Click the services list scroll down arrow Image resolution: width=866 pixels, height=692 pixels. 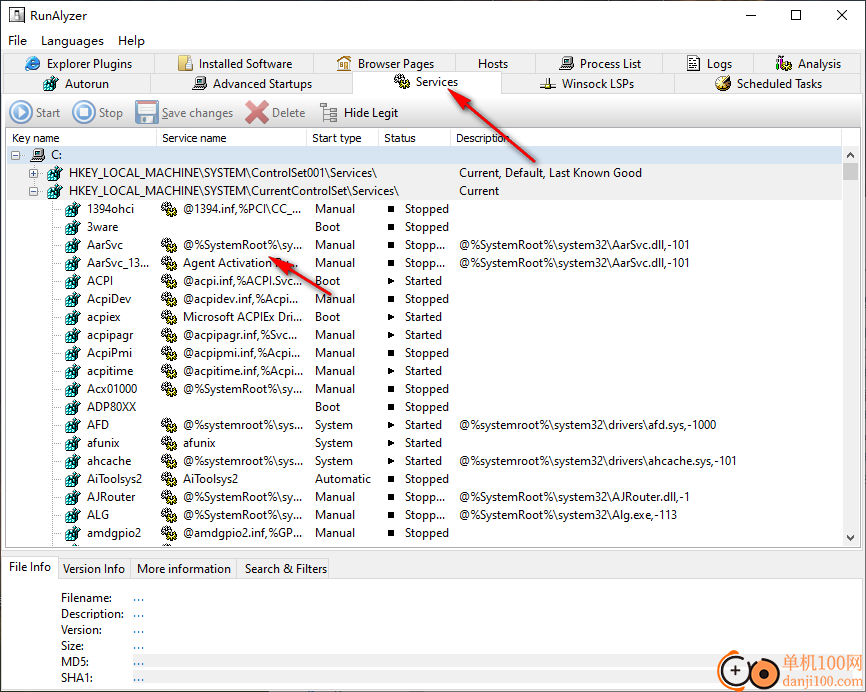point(851,537)
